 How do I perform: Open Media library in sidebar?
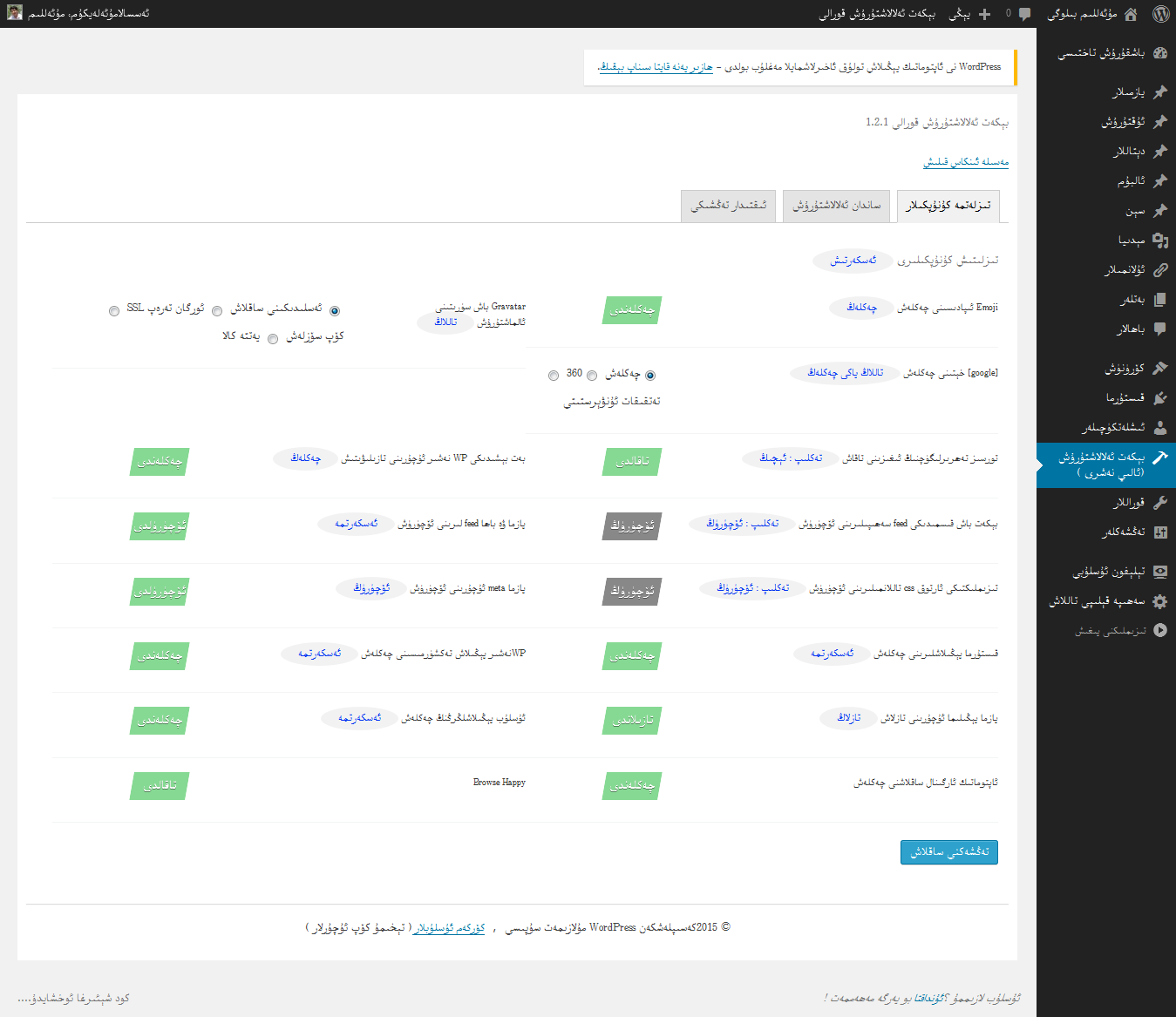tap(1159, 241)
